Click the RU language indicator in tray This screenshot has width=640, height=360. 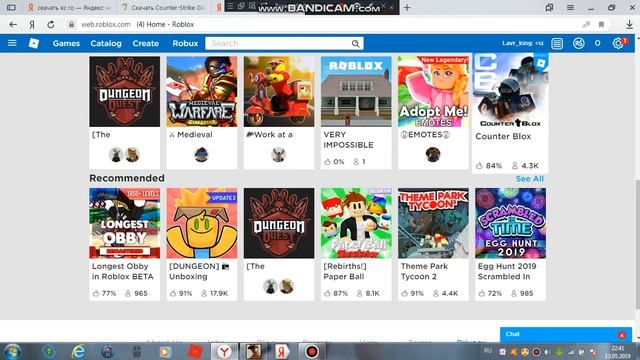[x=488, y=351]
